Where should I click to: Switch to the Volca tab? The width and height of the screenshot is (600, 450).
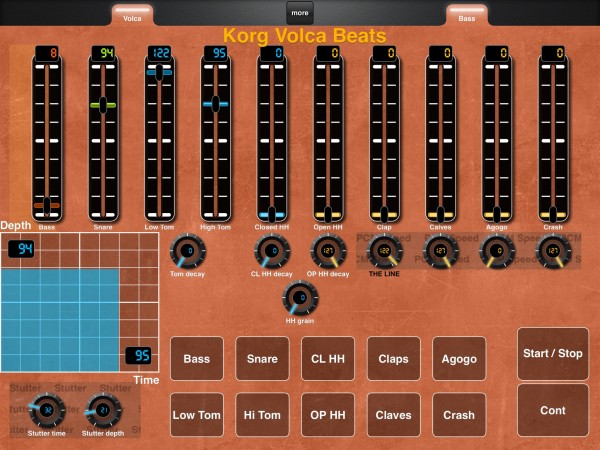point(132,16)
